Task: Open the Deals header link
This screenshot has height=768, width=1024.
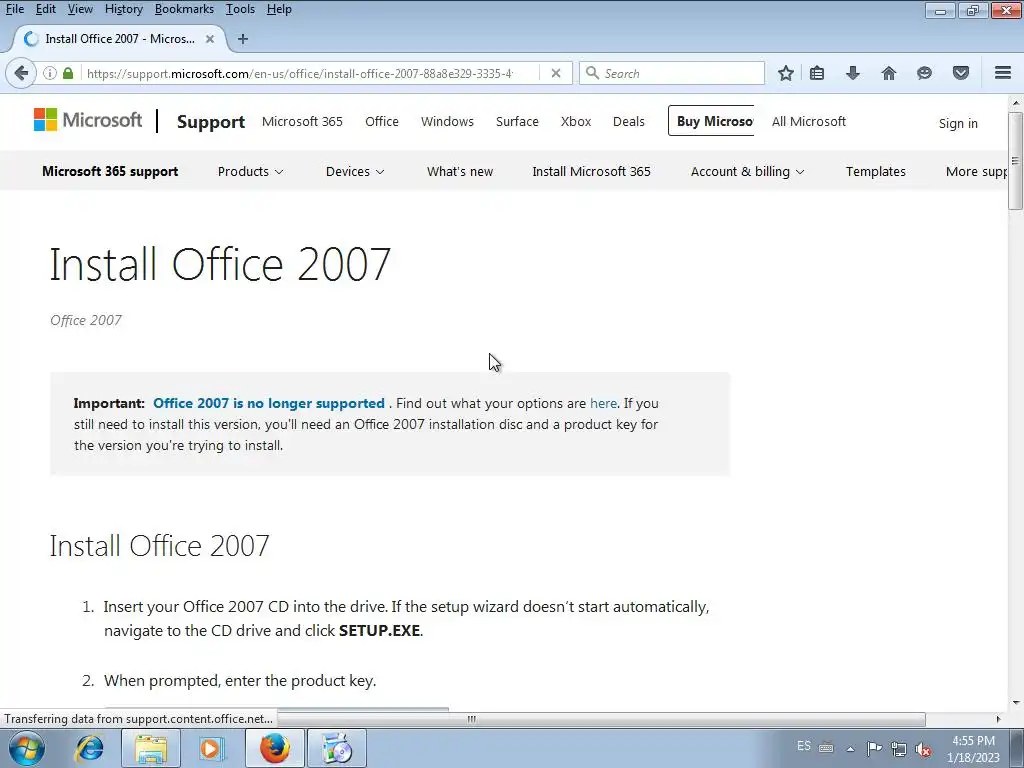Action: click(x=628, y=121)
